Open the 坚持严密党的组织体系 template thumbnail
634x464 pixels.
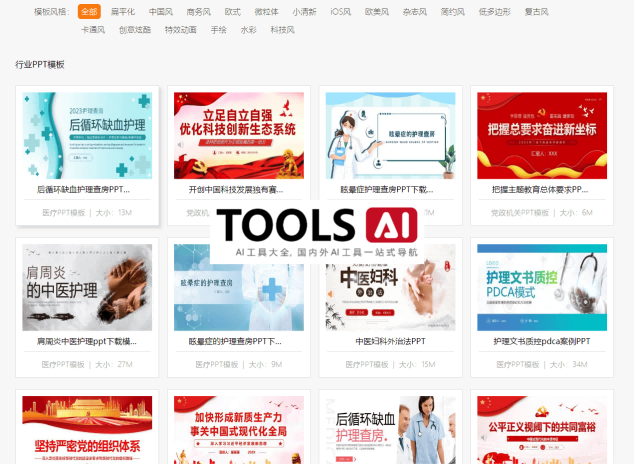(86, 430)
